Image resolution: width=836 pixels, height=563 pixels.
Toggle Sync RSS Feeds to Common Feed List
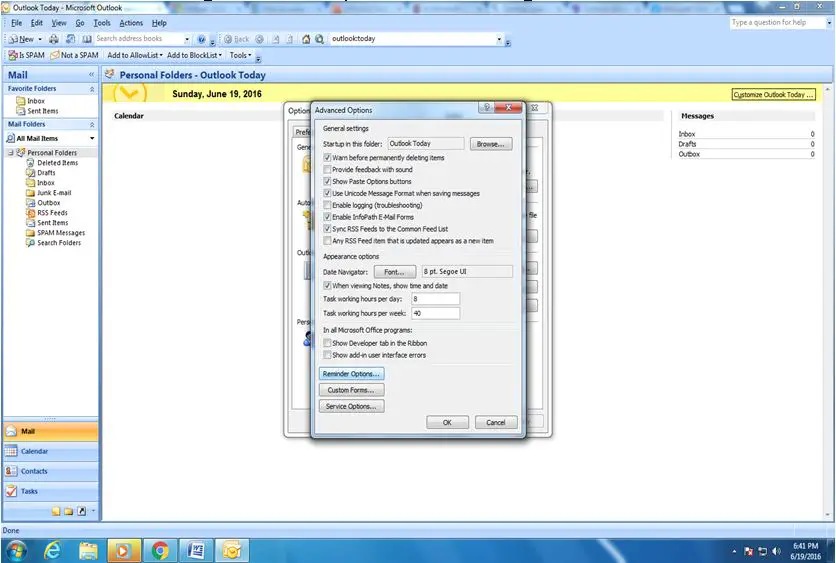tap(327, 229)
